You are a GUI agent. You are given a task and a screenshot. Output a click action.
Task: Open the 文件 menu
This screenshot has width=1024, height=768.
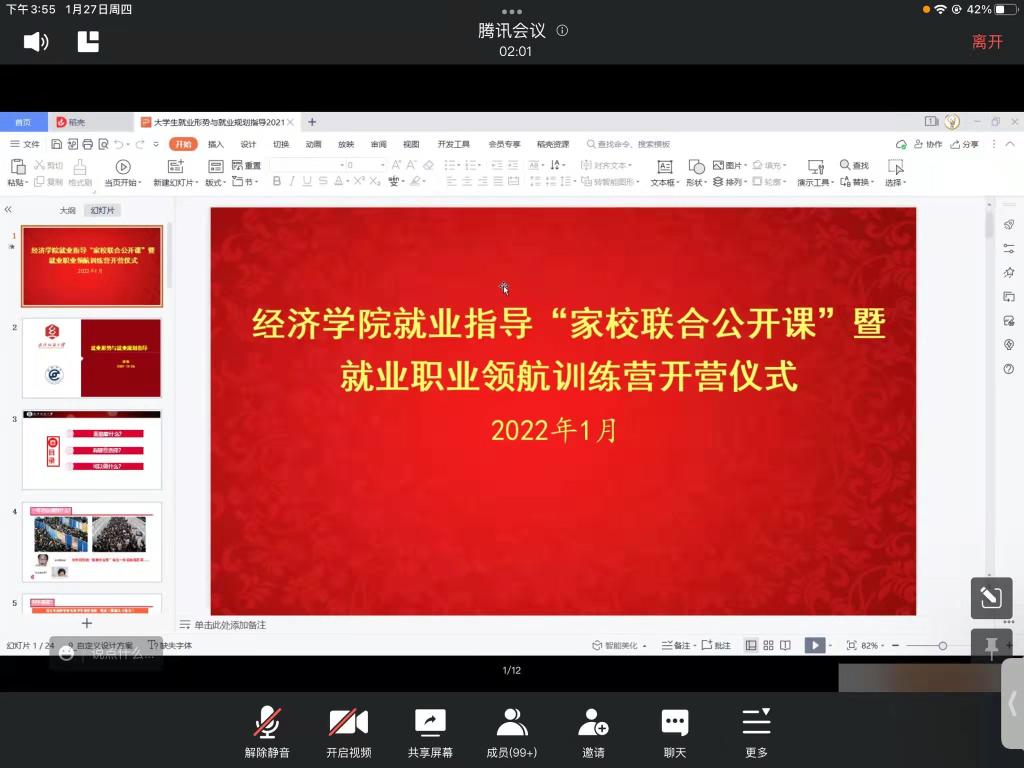[24, 144]
